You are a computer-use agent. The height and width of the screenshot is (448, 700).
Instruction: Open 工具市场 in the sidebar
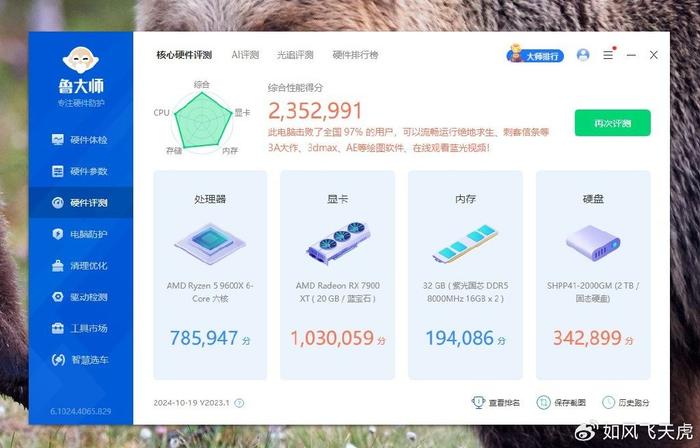[x=80, y=328]
